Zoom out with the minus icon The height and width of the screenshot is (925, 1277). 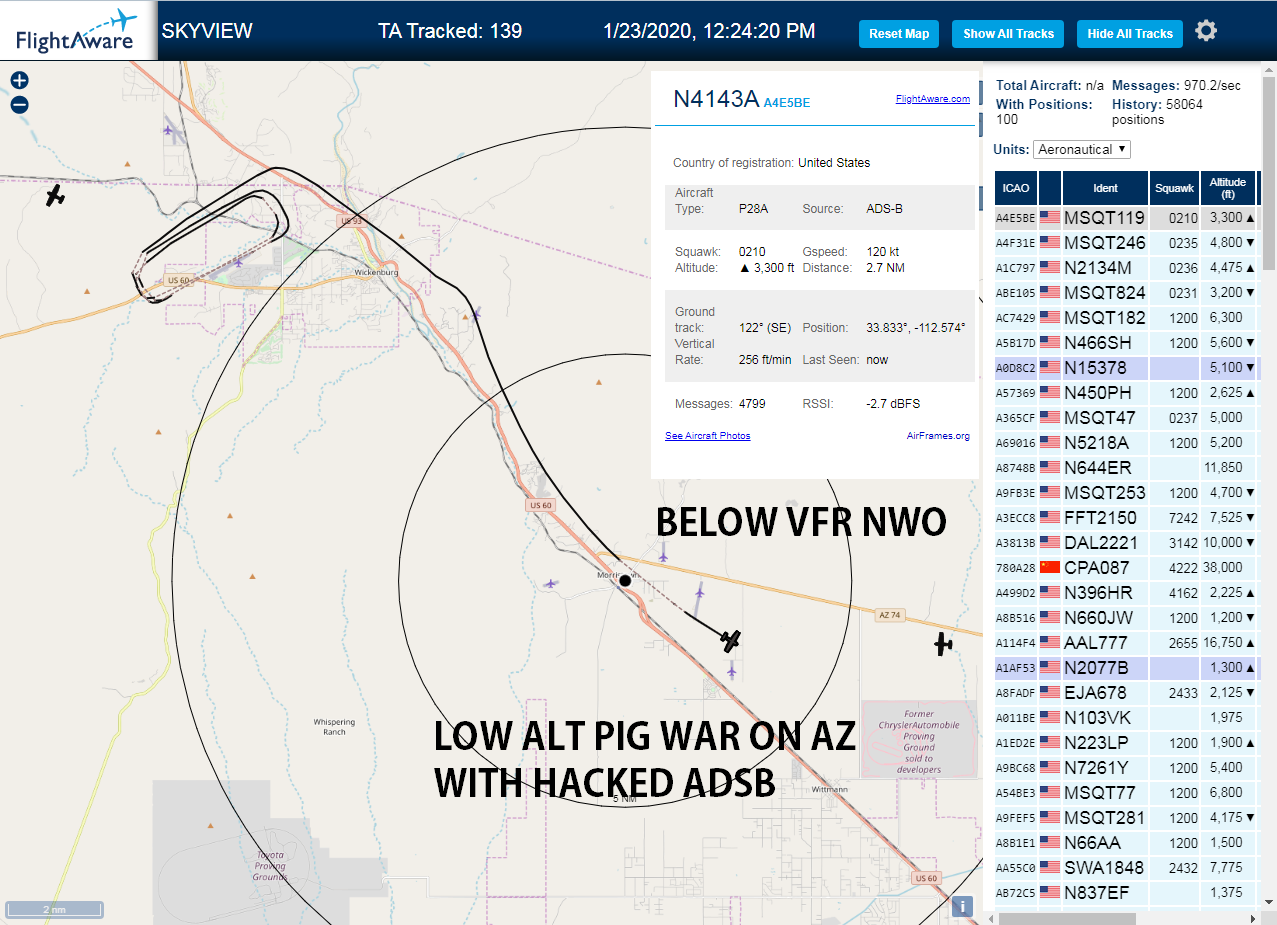click(19, 105)
